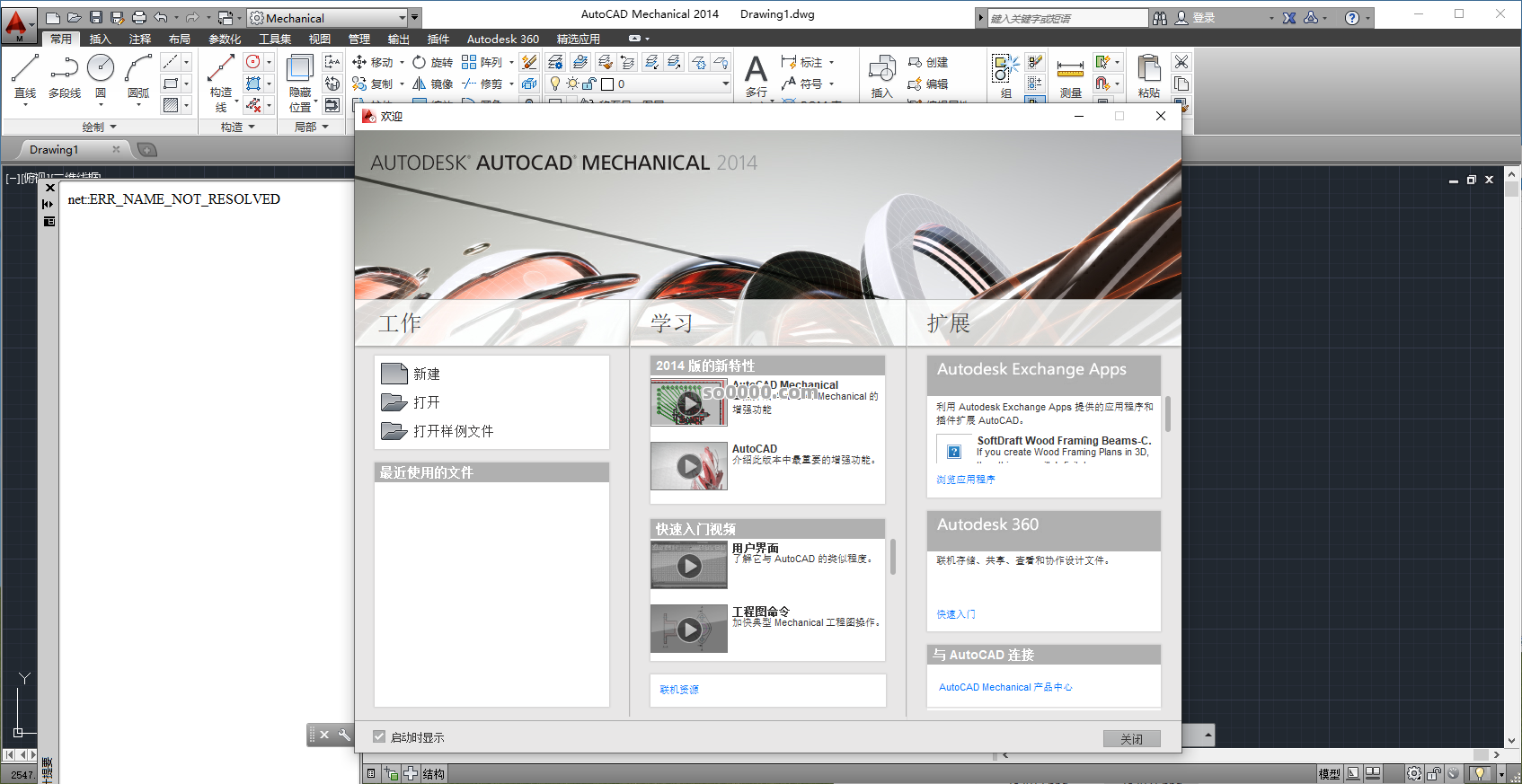The image size is (1522, 784).
Task: Open the Autodesk 360 ribbon tab
Action: pyautogui.click(x=502, y=40)
